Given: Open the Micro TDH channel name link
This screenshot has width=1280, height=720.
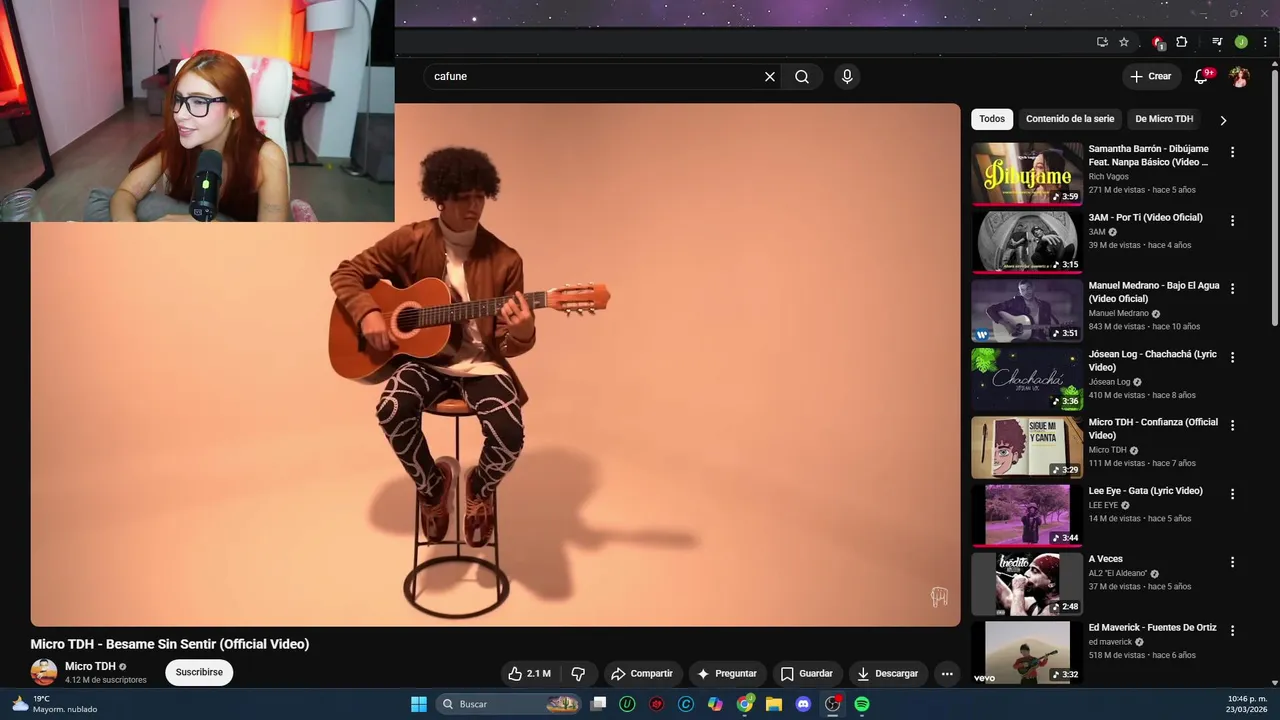Looking at the screenshot, I should click(x=90, y=666).
